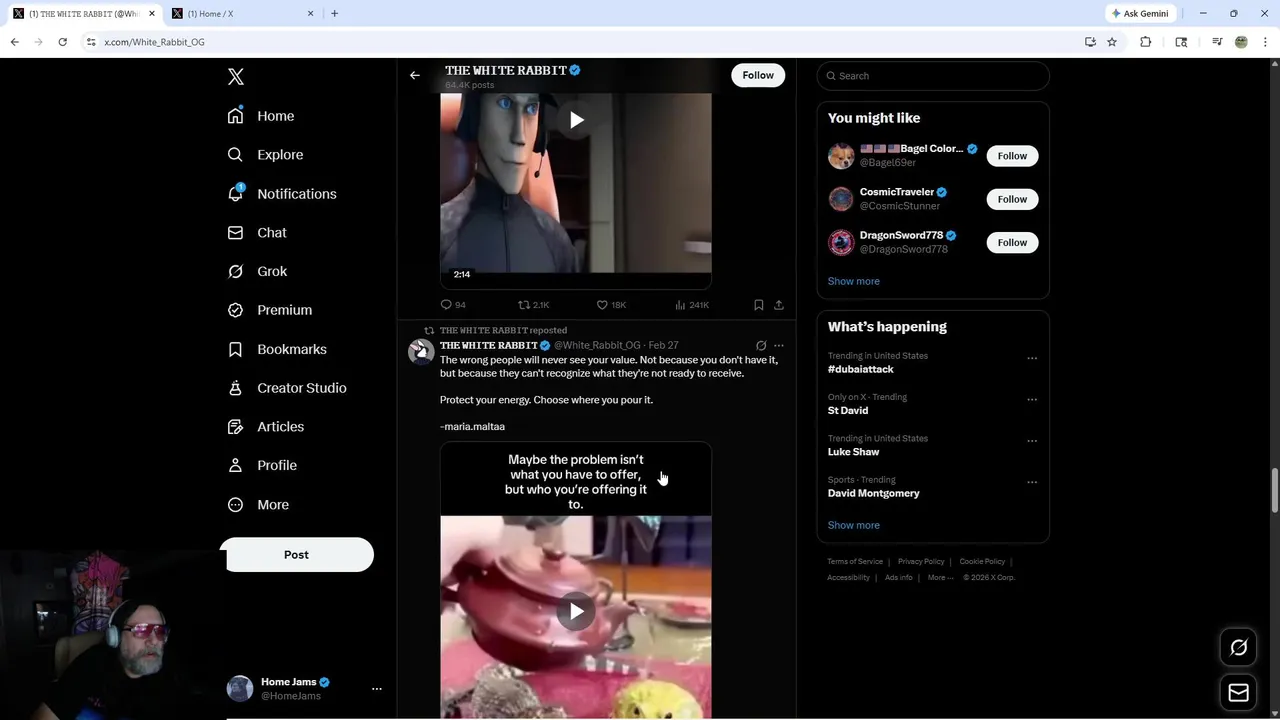This screenshot has width=1280, height=720.
Task: Open CosmicTraveler profile avatar
Action: click(x=841, y=199)
